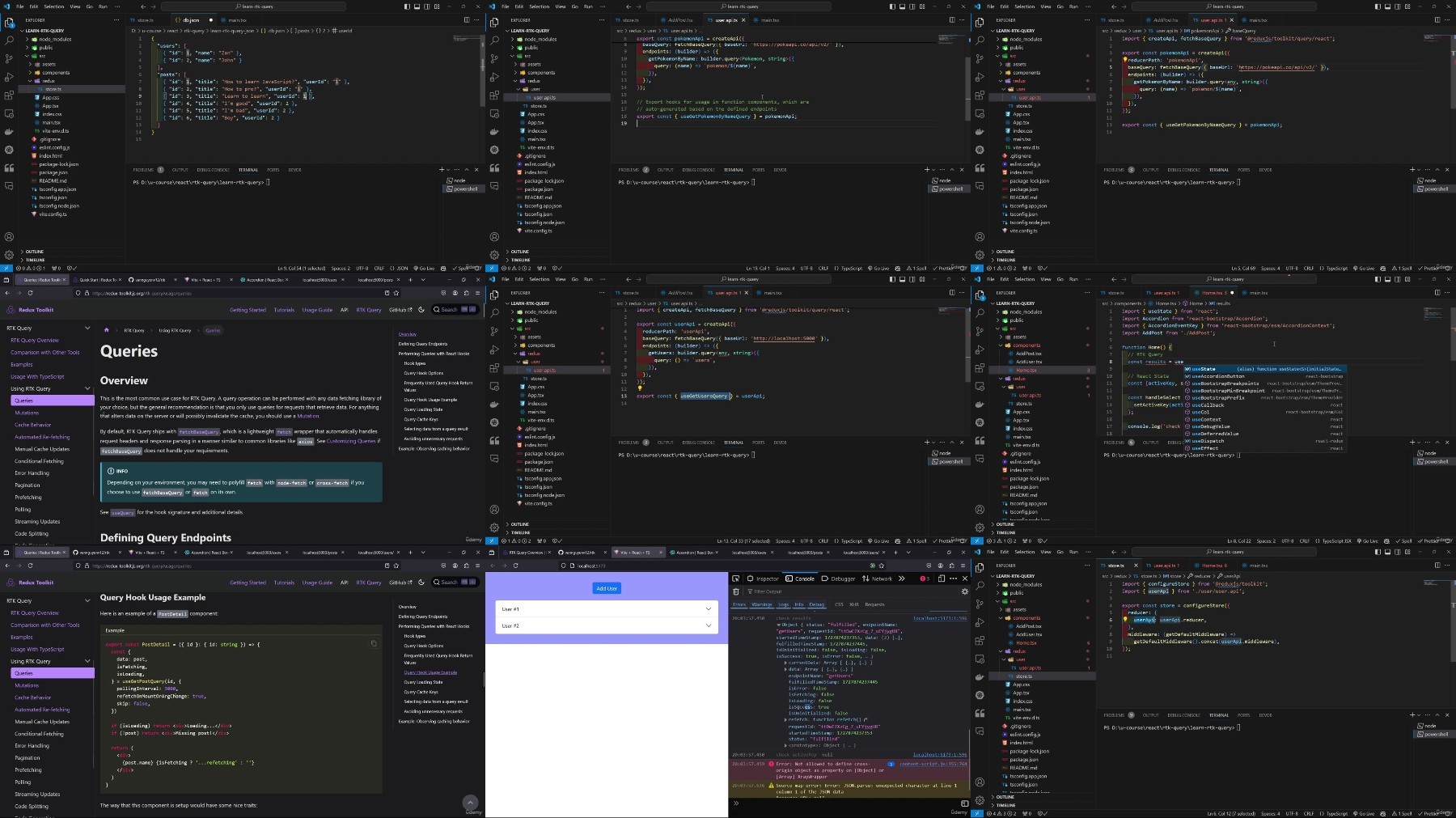This screenshot has width=1456, height=818.
Task: Open the Quick Start Redux Toolkit browser tab
Action: tap(97, 280)
